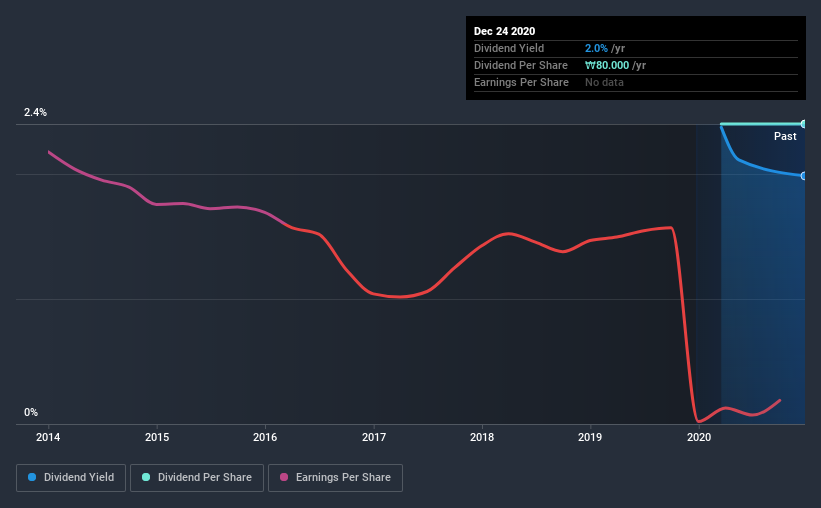821x508 pixels.
Task: Click the blue Dividend Yield legend dot
Action: [32, 477]
